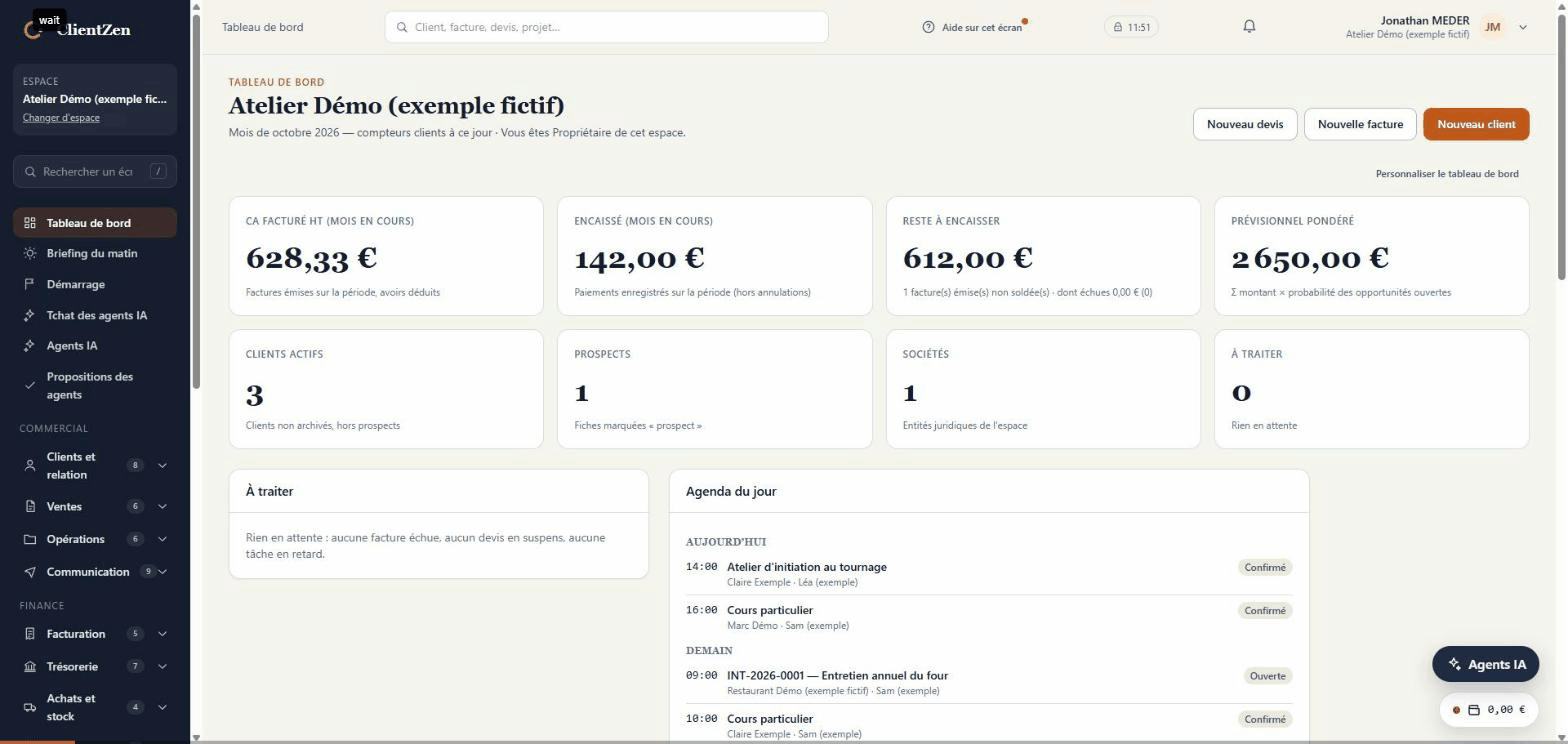Click the lock timer showing 11:51
Viewport: 1568px width, 744px height.
[x=1132, y=27]
